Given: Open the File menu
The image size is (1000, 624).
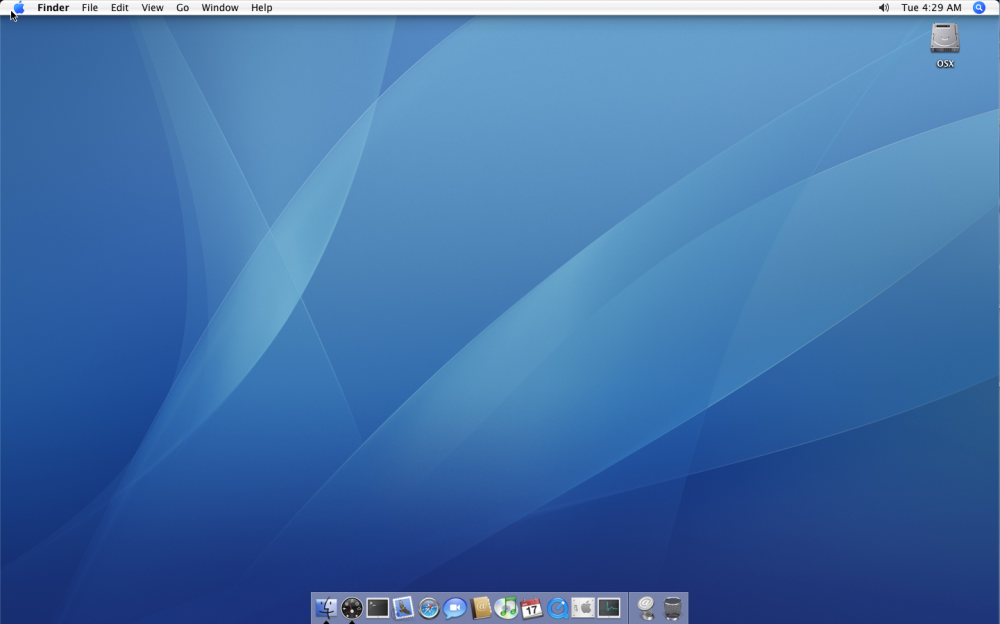Looking at the screenshot, I should (x=90, y=8).
